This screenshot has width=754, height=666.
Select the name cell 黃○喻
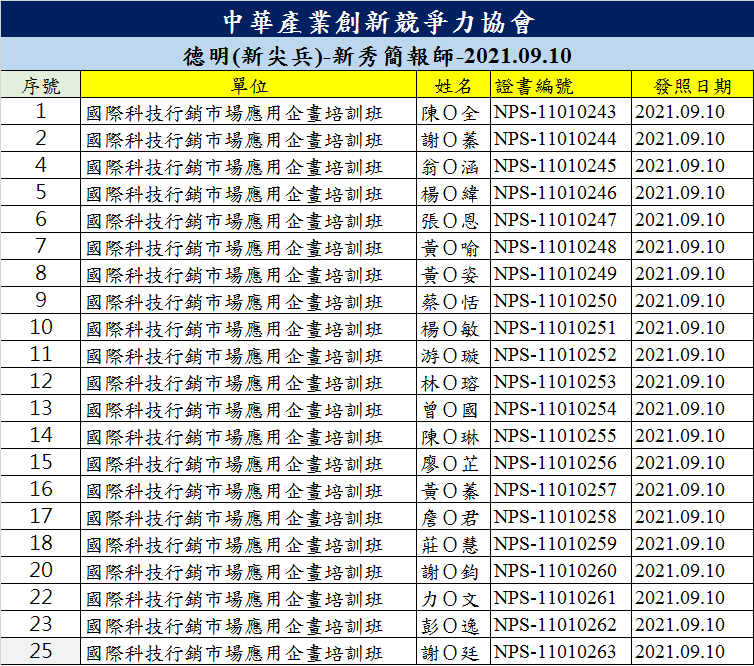point(451,247)
